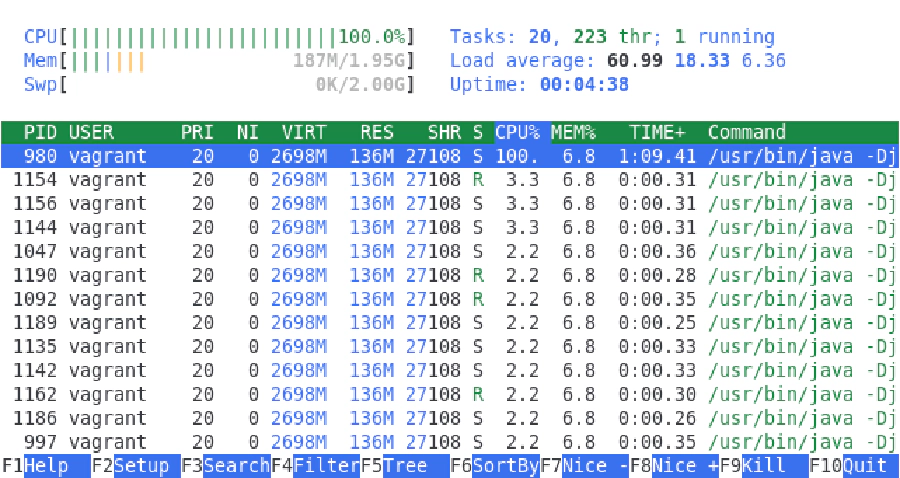The height and width of the screenshot is (478, 900).
Task: Sort by the PRI column header
Action: point(197,133)
